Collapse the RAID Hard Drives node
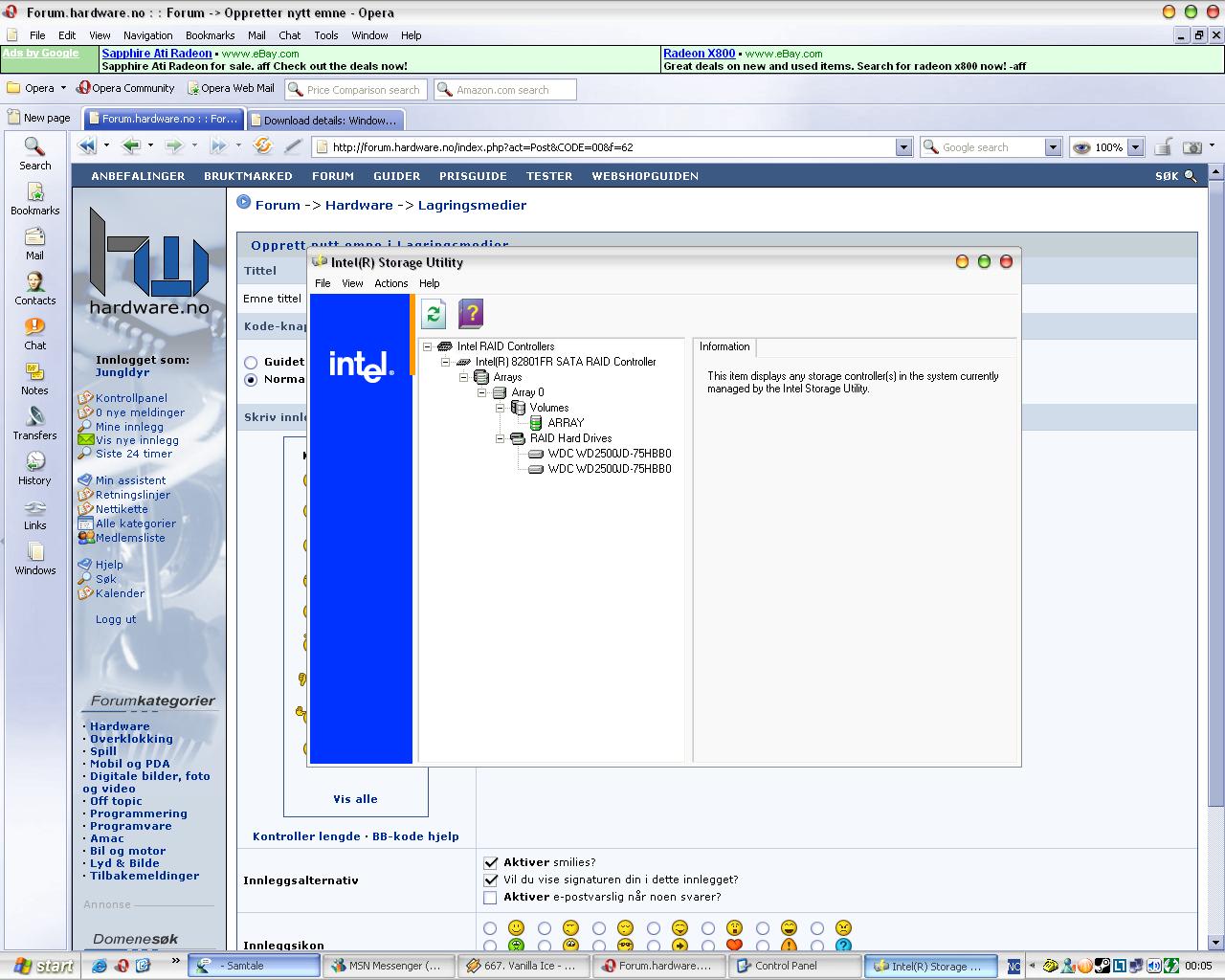The height and width of the screenshot is (980, 1225). click(x=500, y=438)
